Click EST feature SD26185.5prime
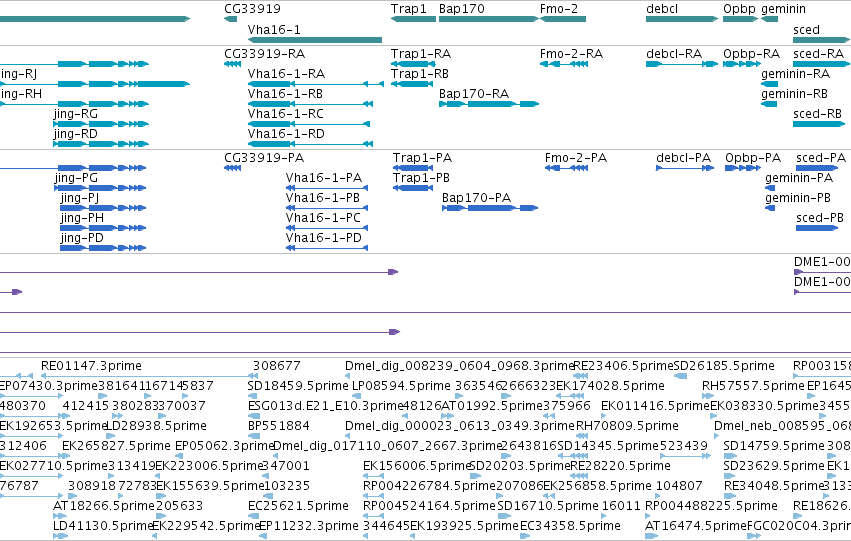Screen dimensions: 851x541 point(723,366)
